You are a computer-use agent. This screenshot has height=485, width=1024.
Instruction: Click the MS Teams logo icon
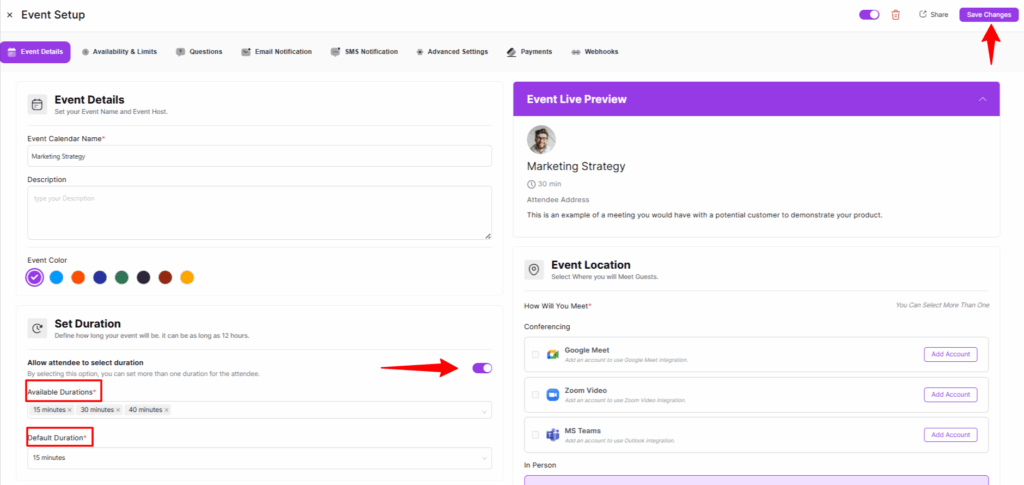(x=552, y=434)
